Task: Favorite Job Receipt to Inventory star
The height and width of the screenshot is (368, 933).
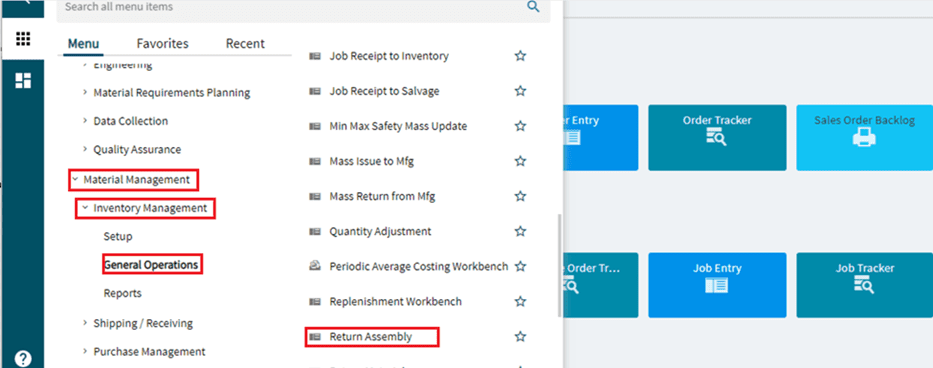Action: (x=521, y=56)
